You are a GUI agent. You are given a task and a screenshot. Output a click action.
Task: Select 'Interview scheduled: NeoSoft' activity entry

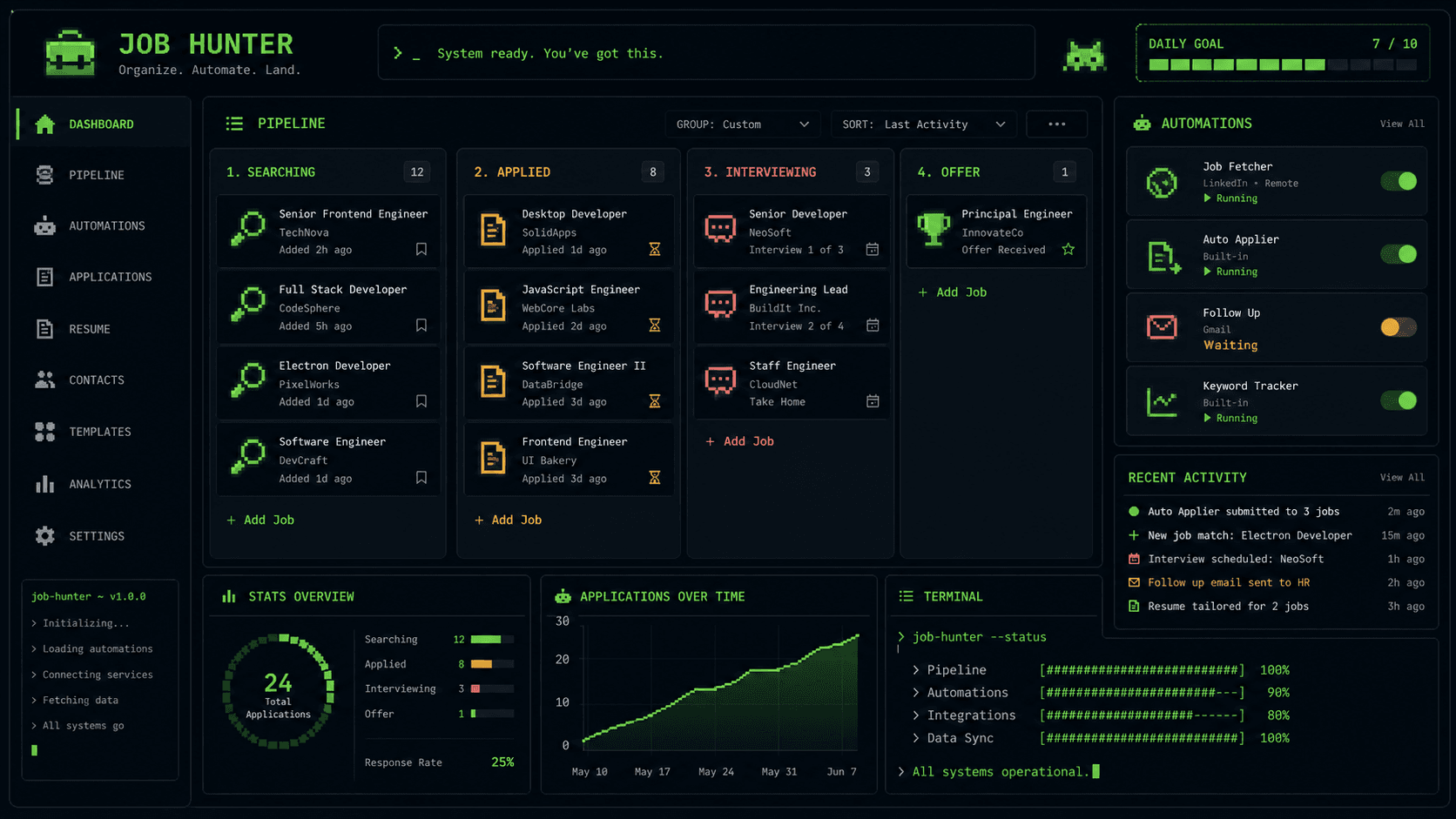click(x=1276, y=559)
